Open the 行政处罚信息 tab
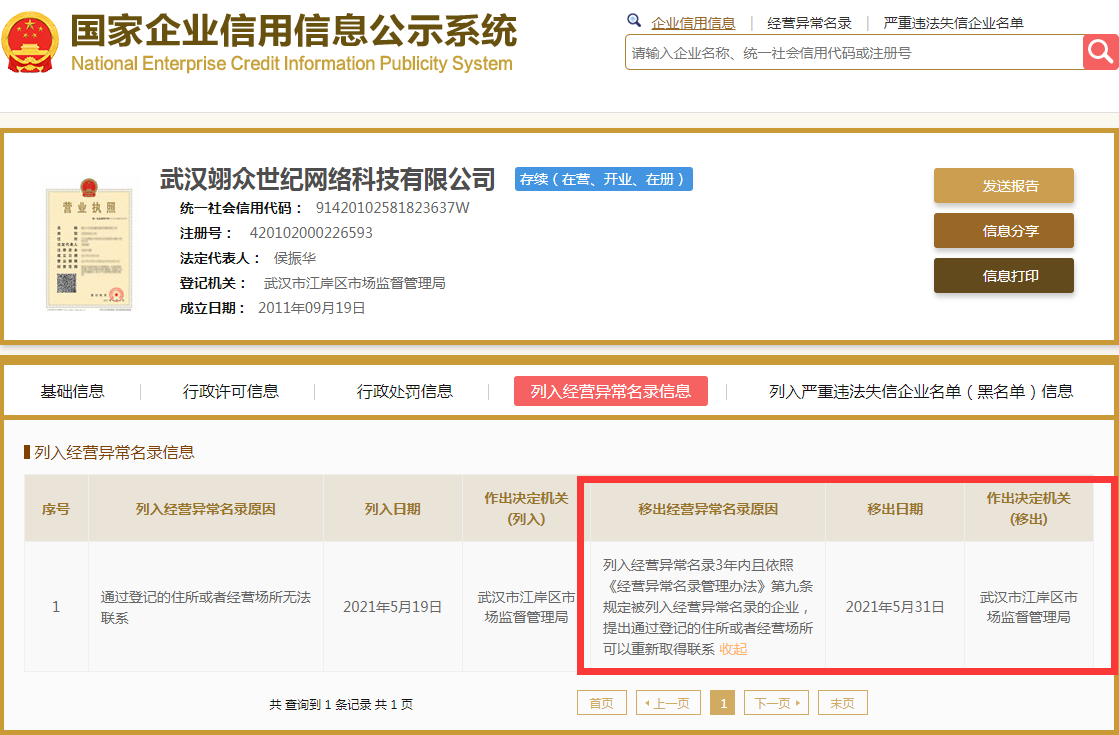Image resolution: width=1119 pixels, height=735 pixels. click(405, 392)
